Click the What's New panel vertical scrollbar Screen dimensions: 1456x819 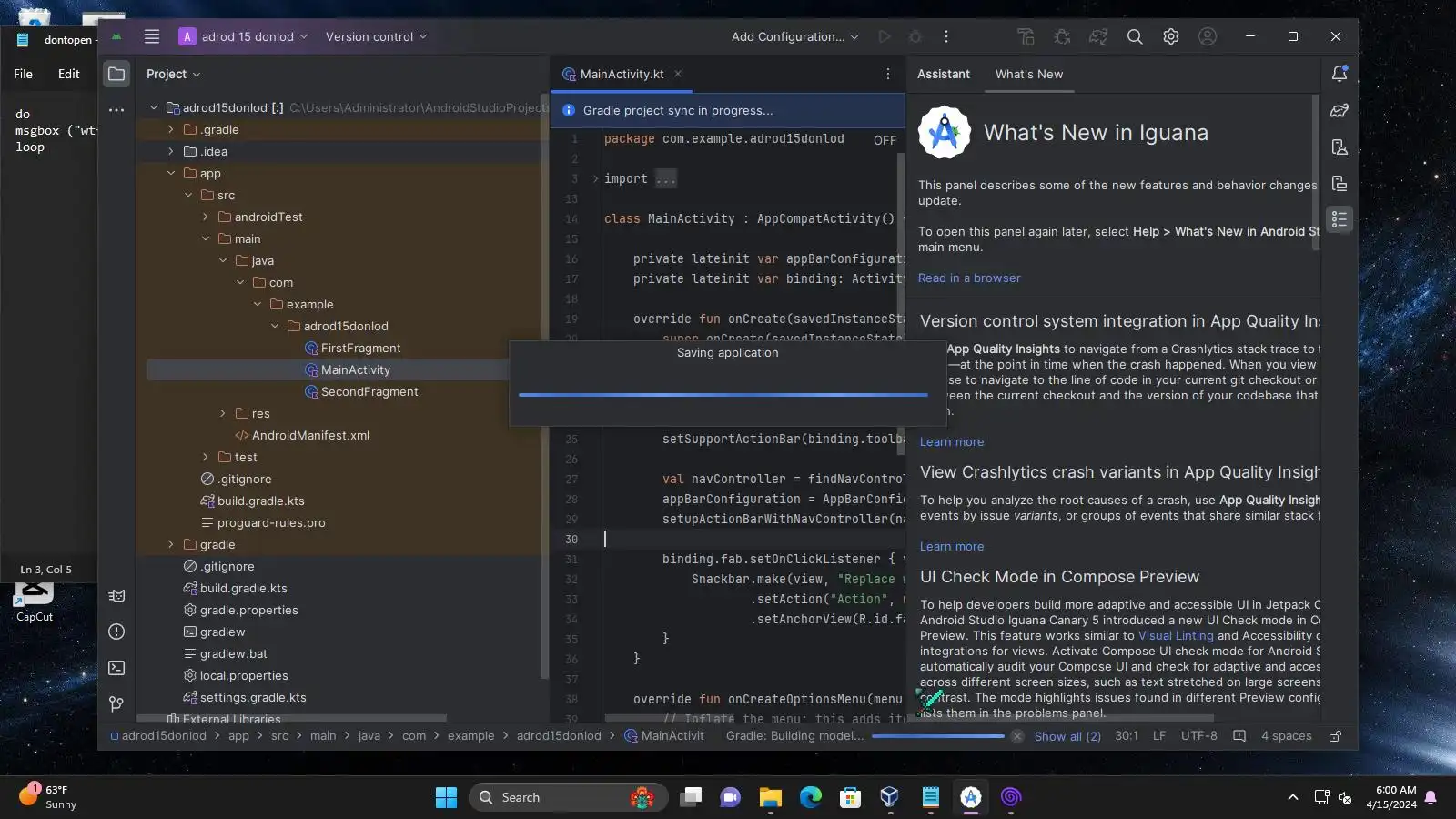click(1316, 173)
